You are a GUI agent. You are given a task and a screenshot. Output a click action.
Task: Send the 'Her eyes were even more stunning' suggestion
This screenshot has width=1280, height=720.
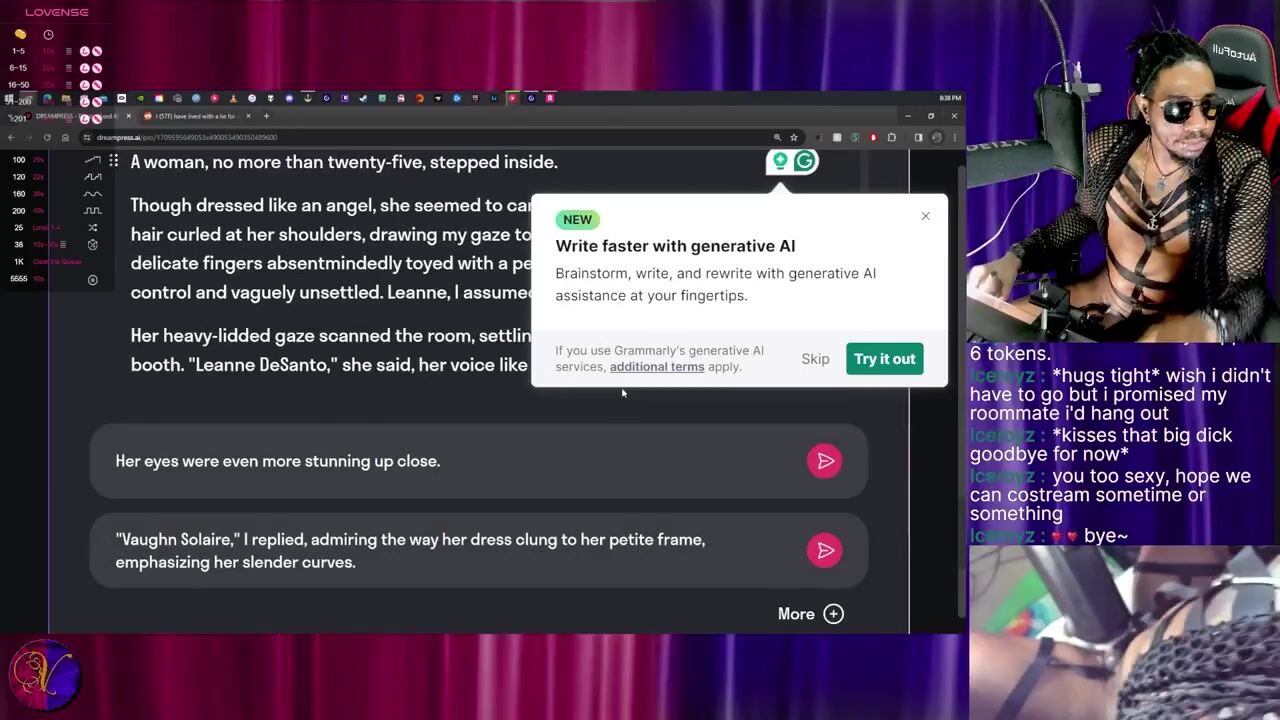(825, 461)
